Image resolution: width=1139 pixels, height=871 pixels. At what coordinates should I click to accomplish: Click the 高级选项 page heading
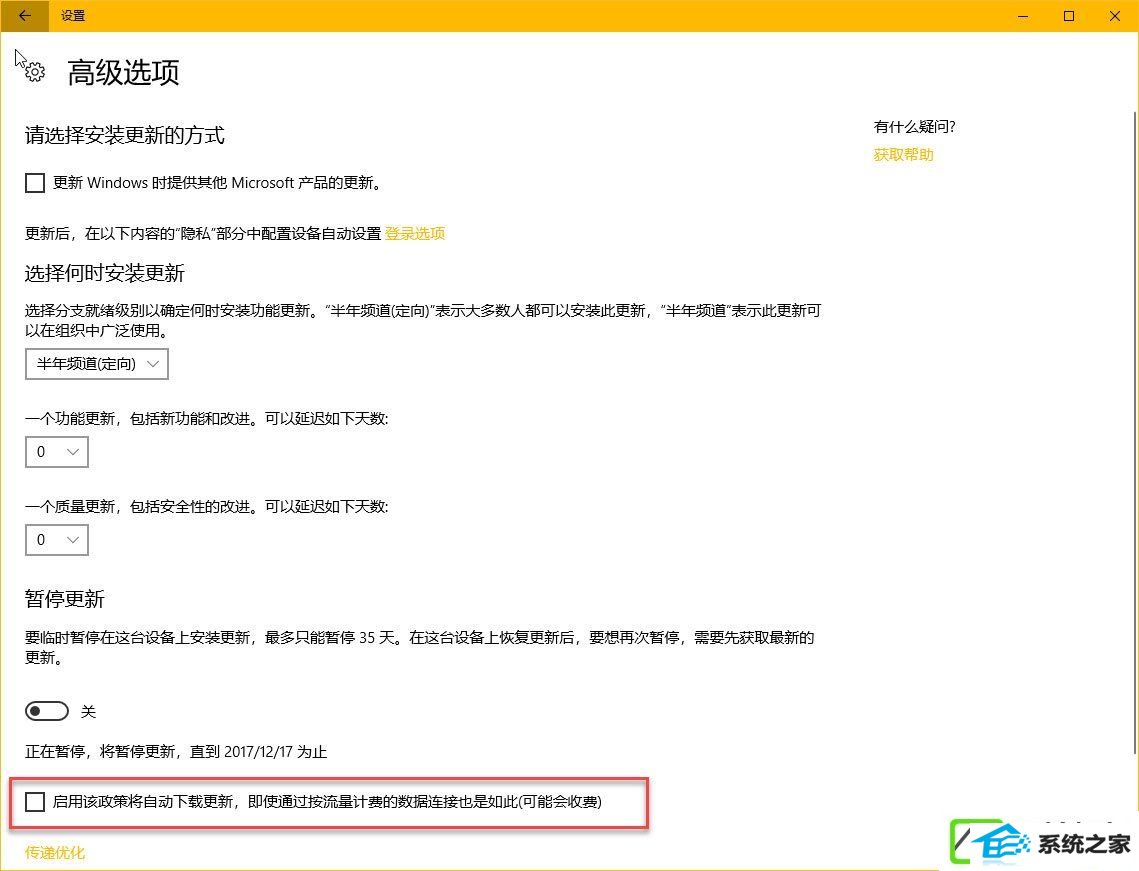click(x=123, y=73)
